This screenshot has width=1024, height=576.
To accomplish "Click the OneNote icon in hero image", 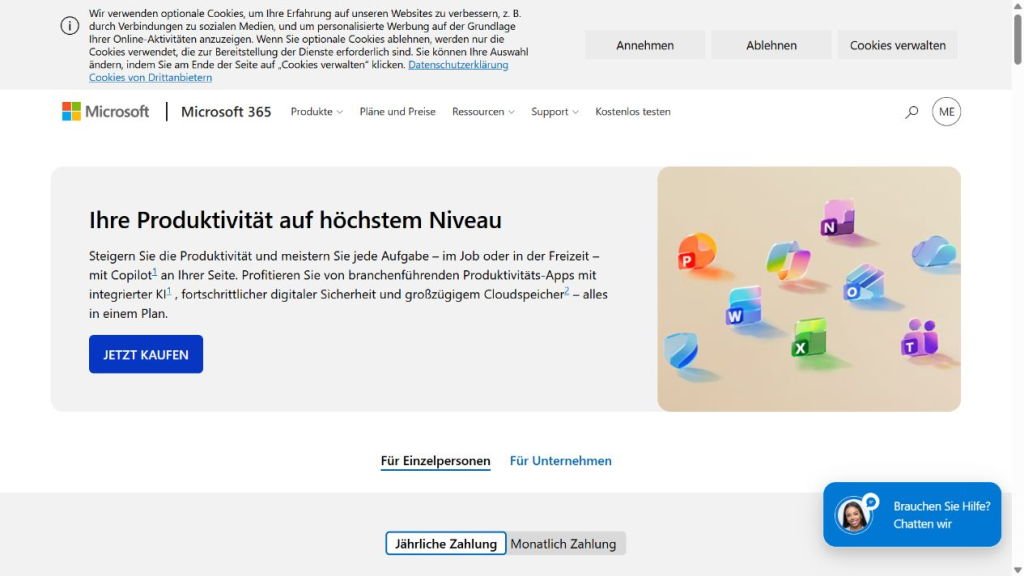I will [837, 217].
